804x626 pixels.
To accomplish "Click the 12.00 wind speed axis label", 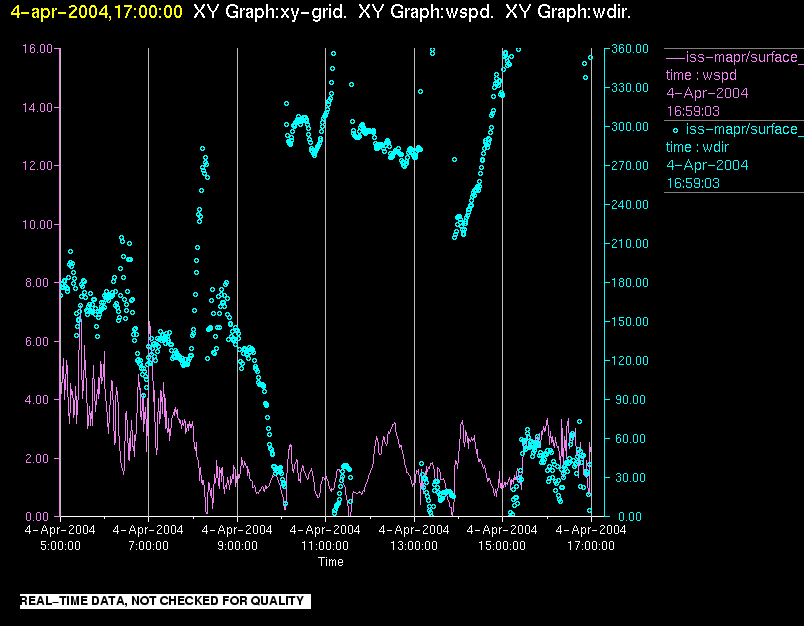I will pyautogui.click(x=37, y=166).
